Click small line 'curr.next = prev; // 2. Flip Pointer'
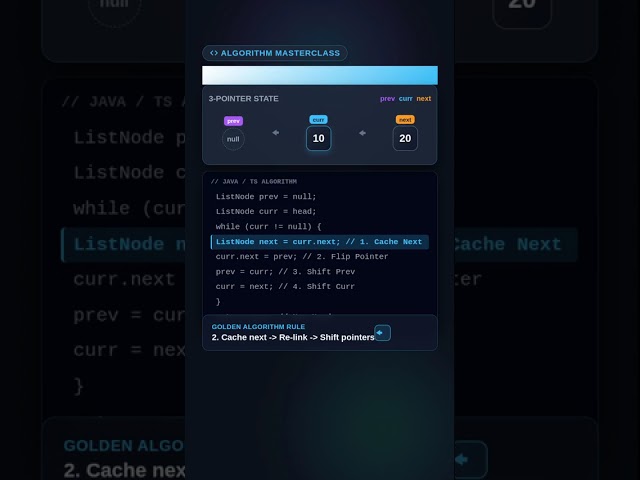 tap(302, 257)
